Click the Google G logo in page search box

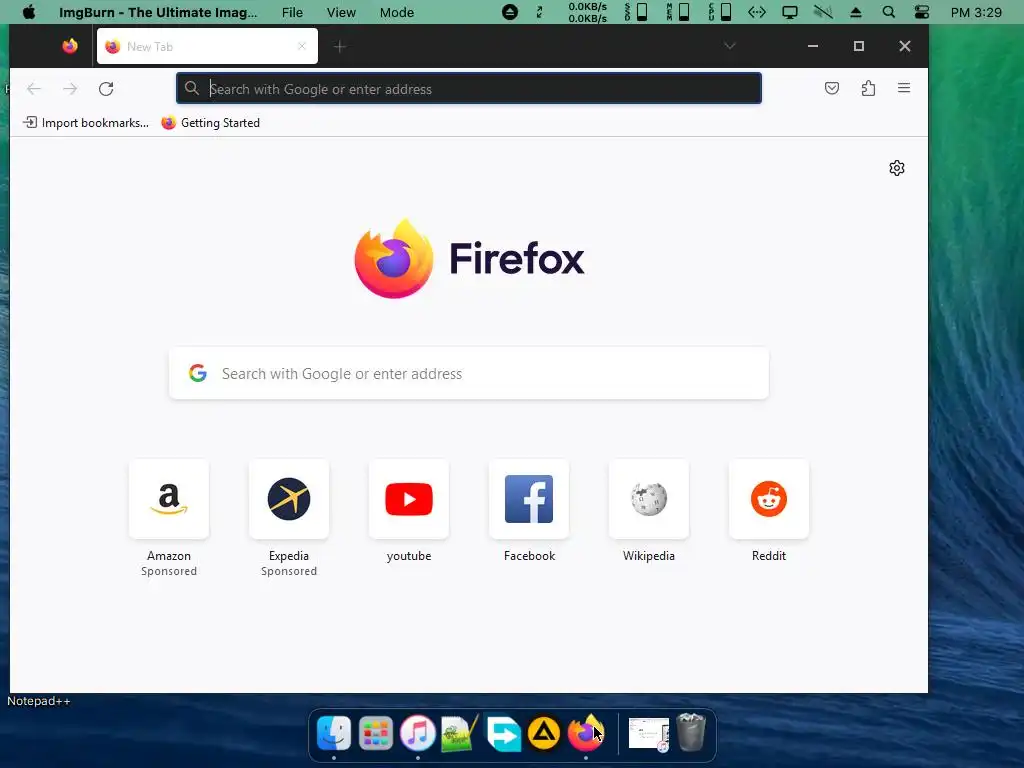tap(198, 373)
